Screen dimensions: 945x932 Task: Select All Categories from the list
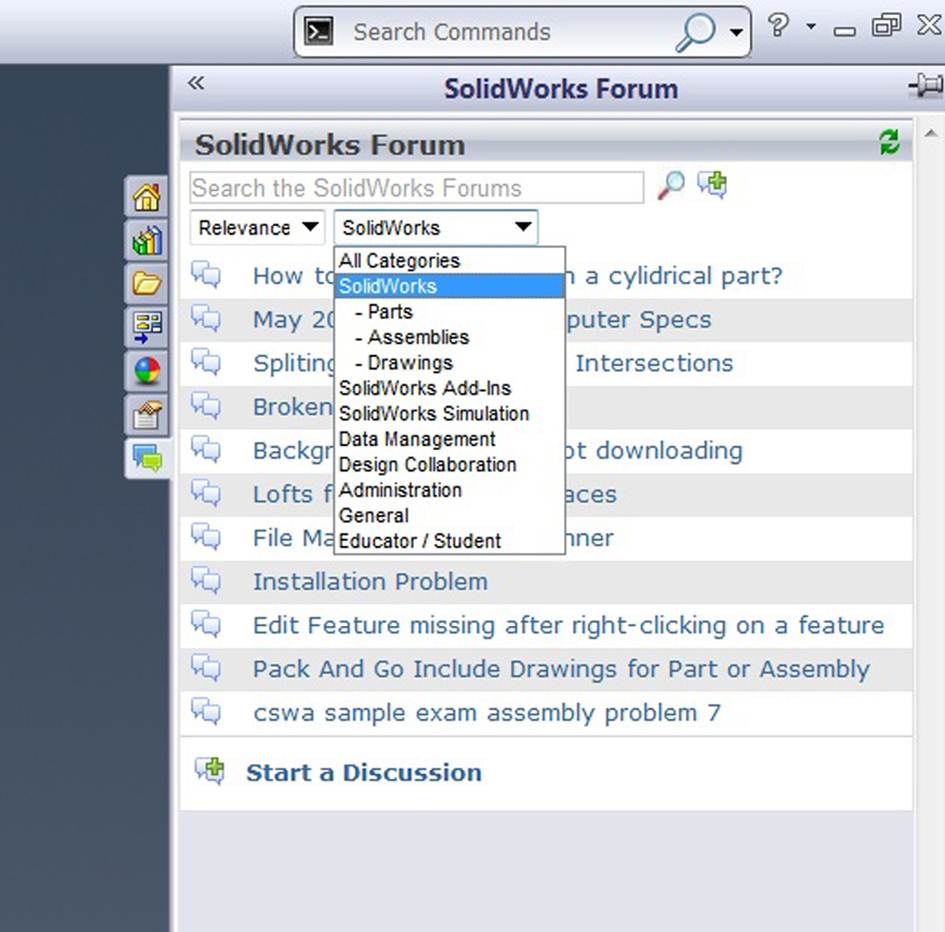pyautogui.click(x=399, y=261)
